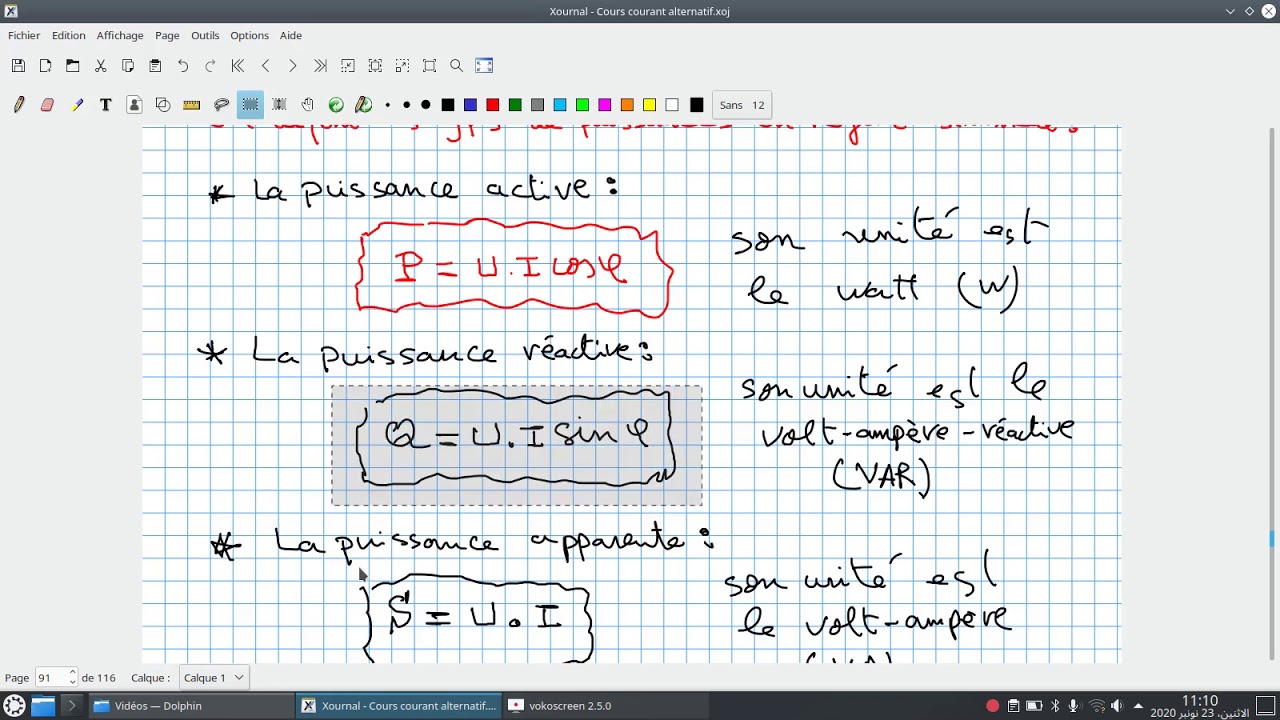Pick the magenta color swatch

click(604, 105)
